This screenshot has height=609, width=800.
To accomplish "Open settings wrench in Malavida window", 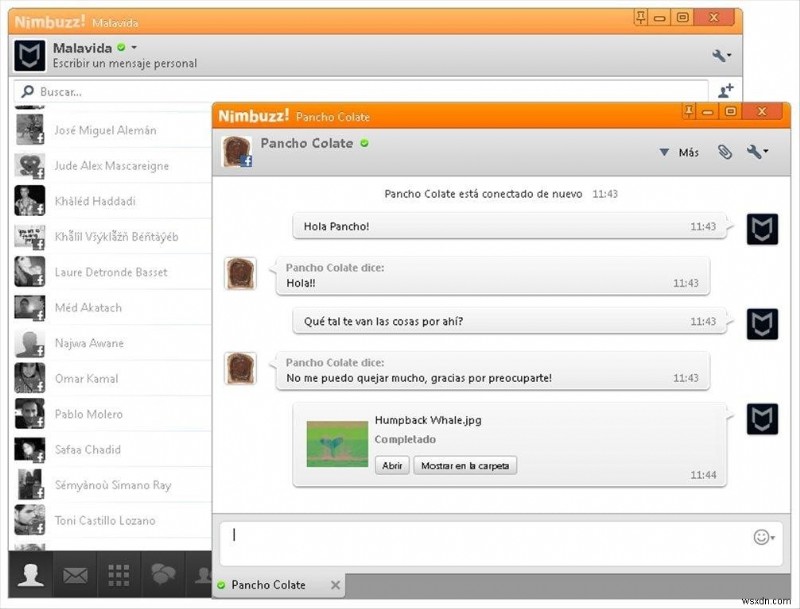I will (x=721, y=55).
